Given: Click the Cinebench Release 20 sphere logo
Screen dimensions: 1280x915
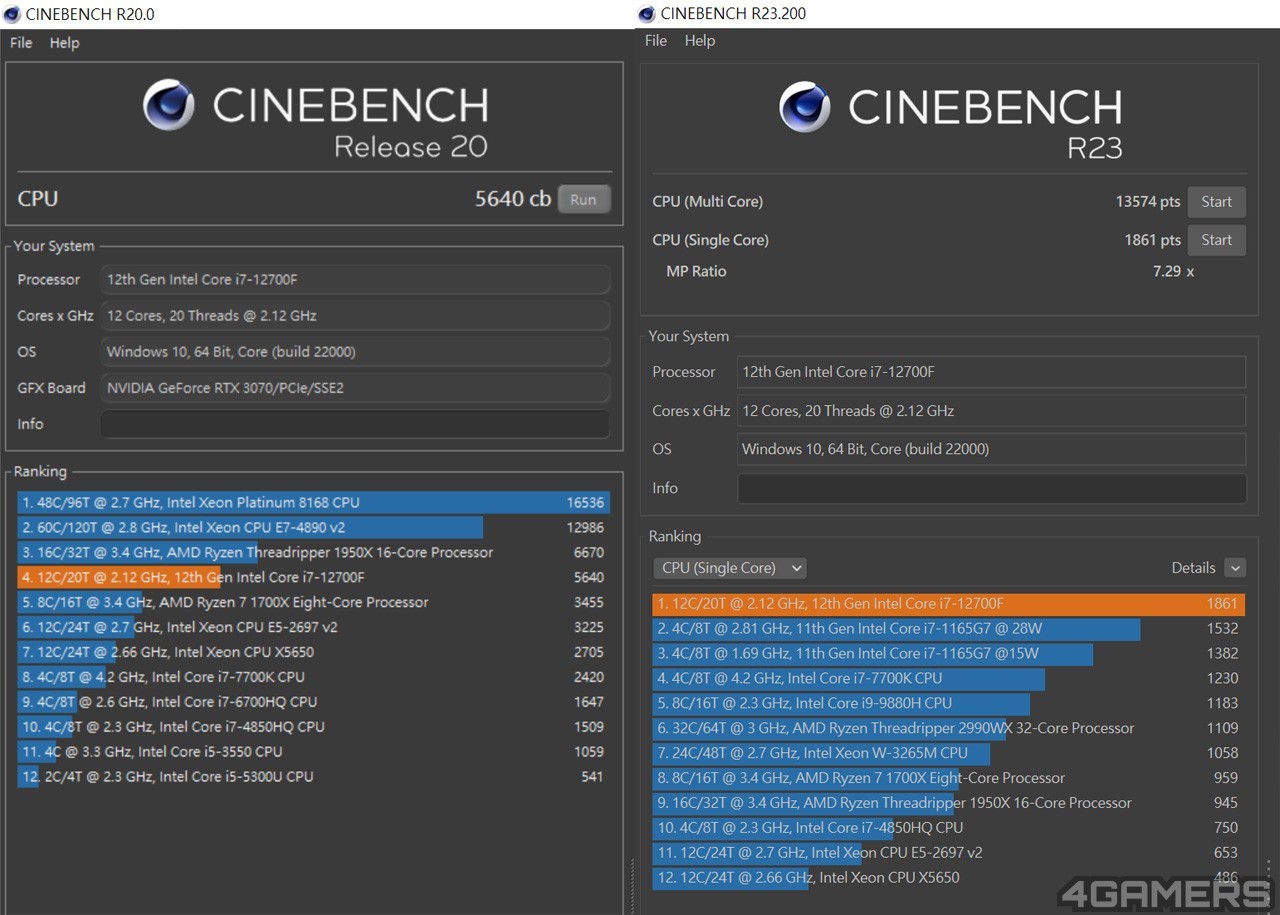Looking at the screenshot, I should click(x=168, y=105).
